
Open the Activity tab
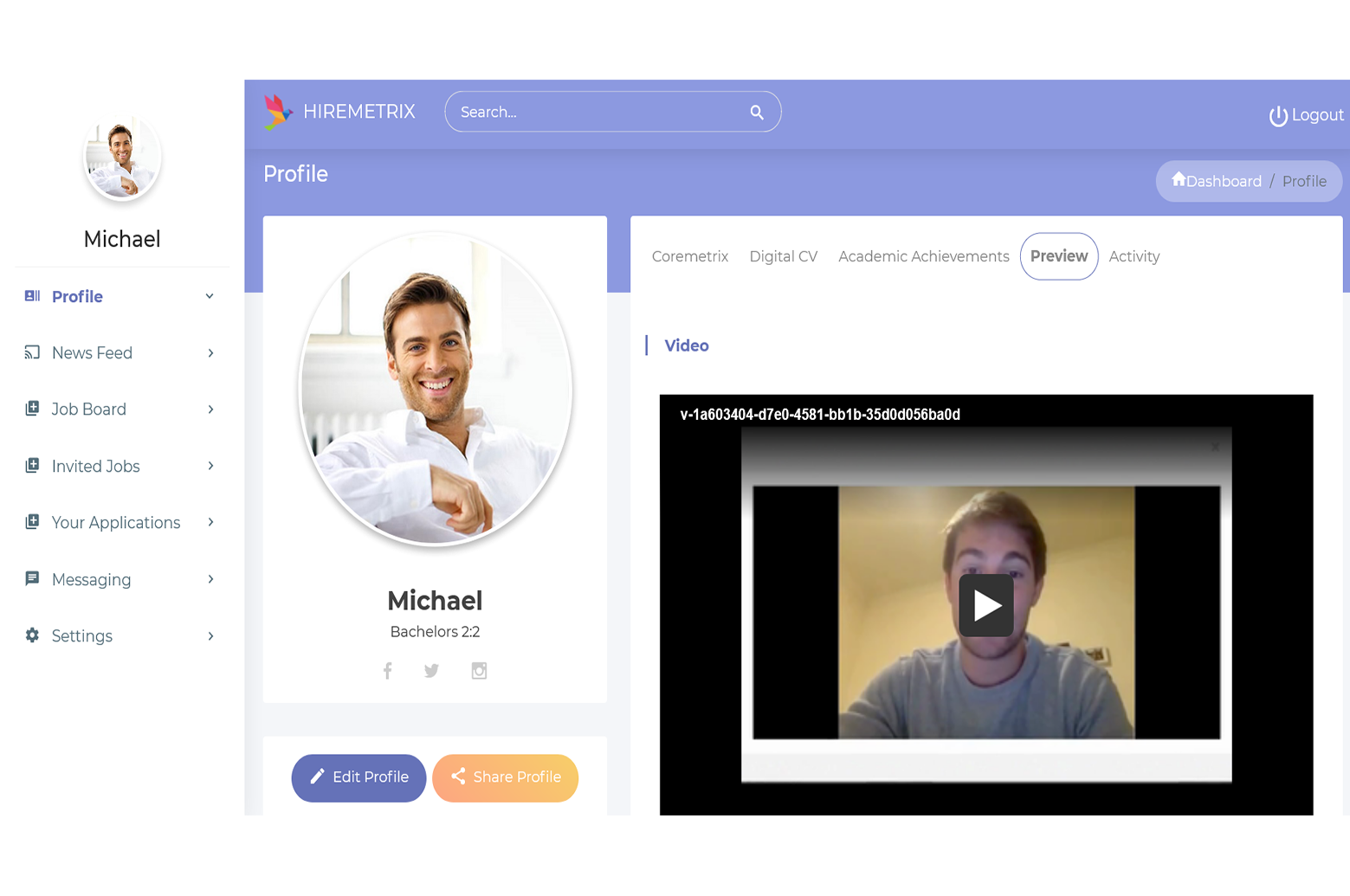tap(1134, 256)
